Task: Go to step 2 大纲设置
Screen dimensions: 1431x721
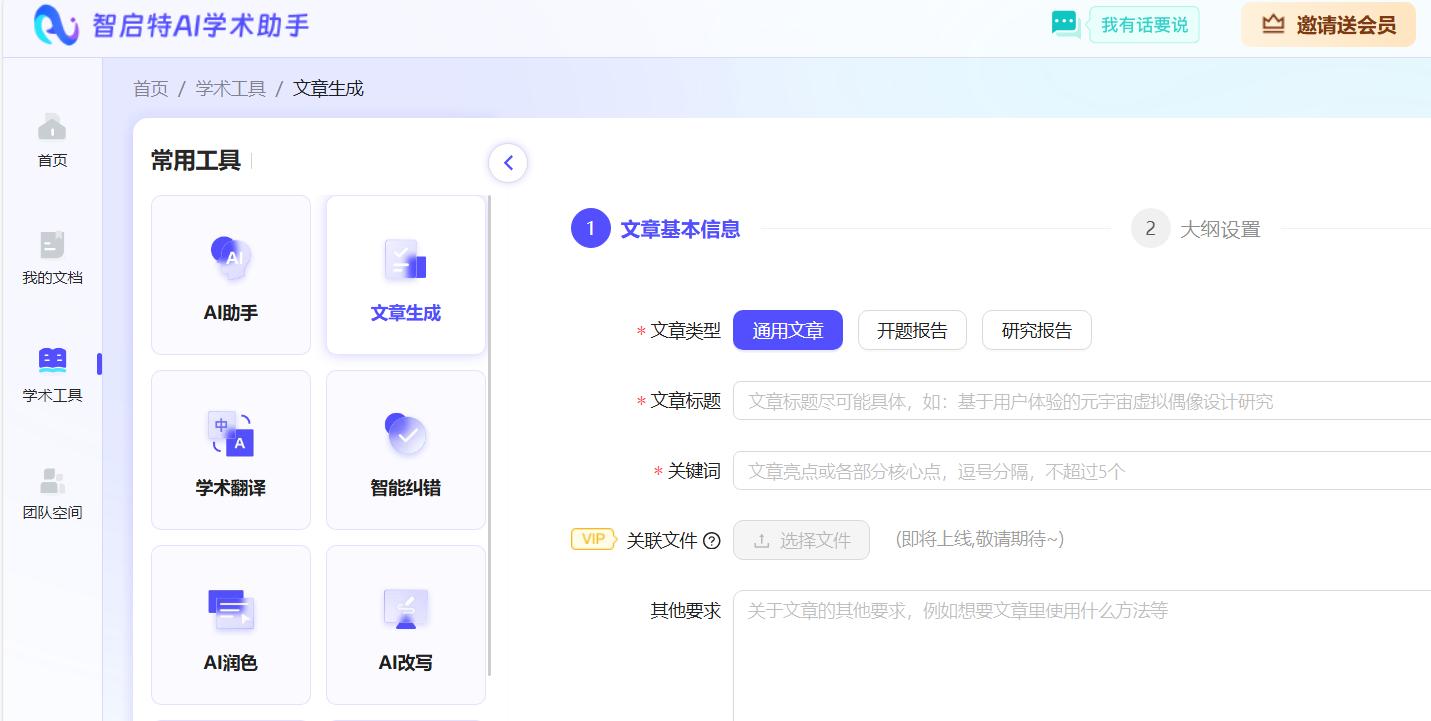Action: click(x=1196, y=229)
